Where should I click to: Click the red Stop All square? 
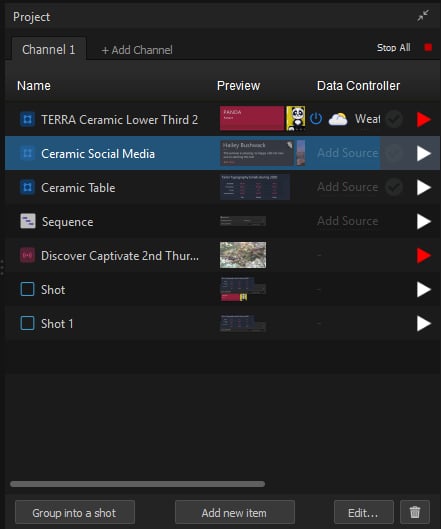428,47
